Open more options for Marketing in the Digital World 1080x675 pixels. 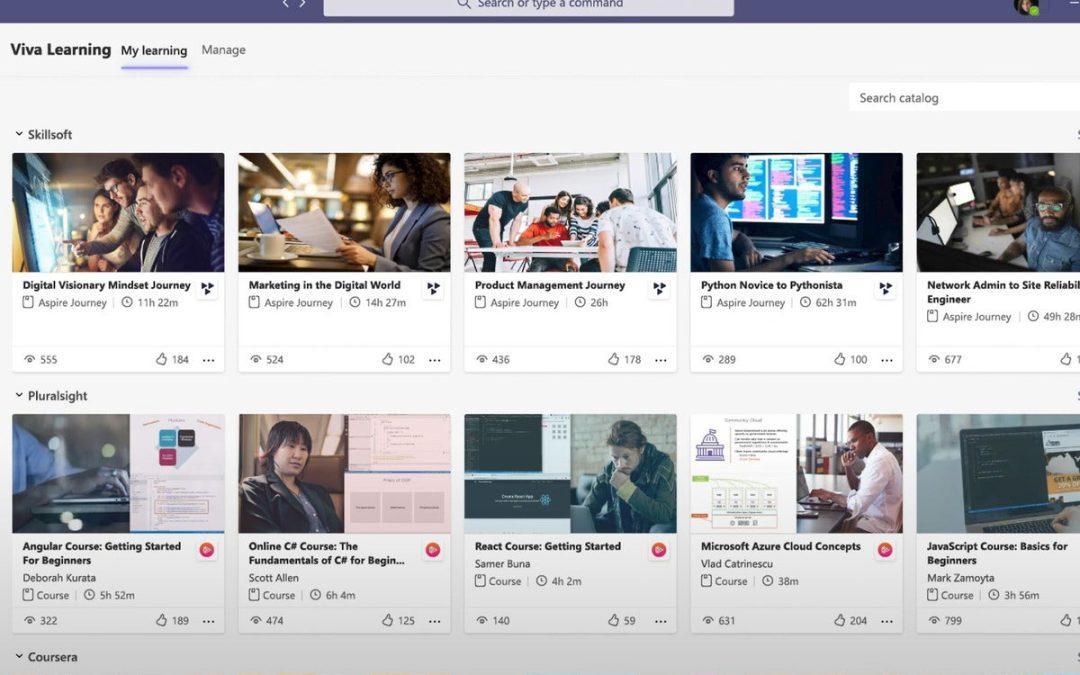tap(435, 360)
